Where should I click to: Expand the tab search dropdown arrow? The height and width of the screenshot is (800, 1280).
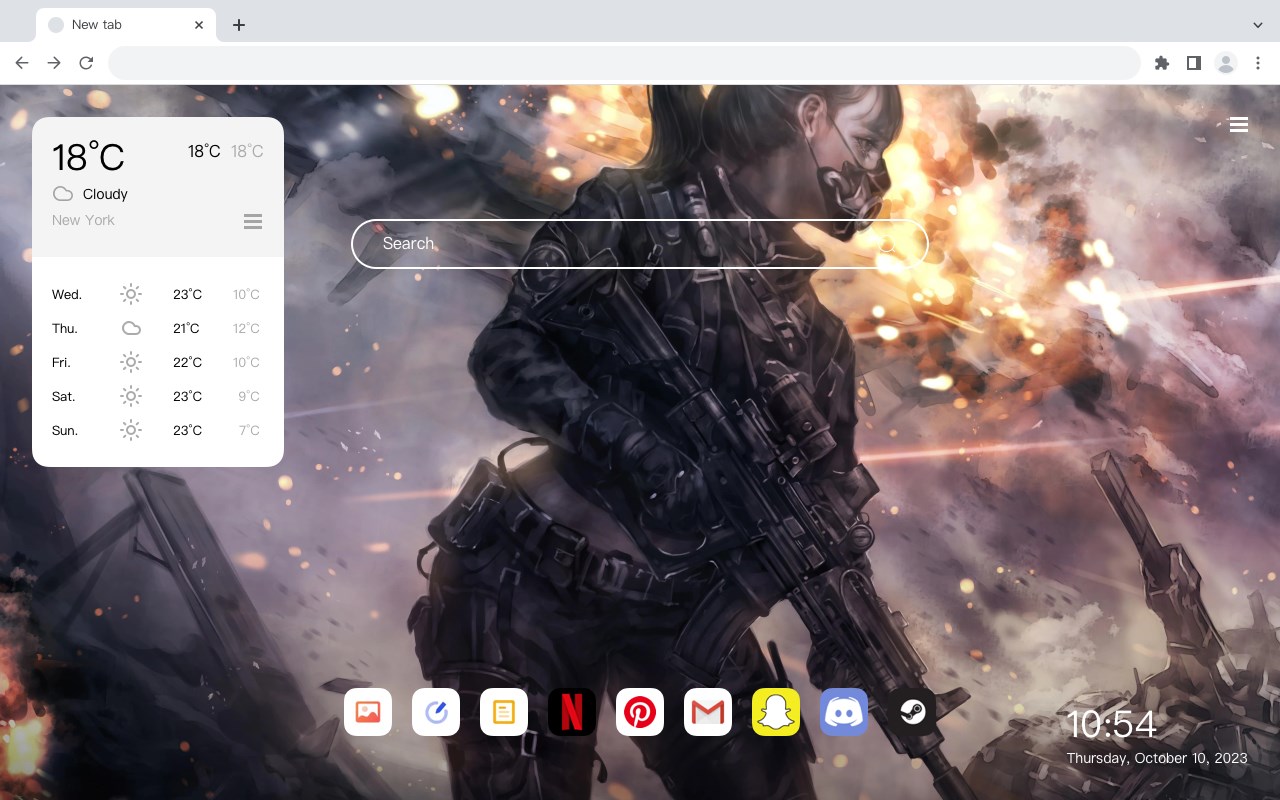(x=1258, y=25)
